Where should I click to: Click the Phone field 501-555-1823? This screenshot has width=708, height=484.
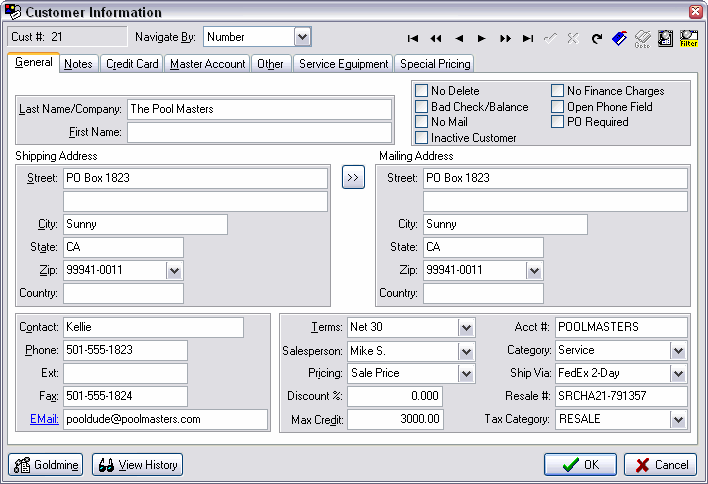pos(125,350)
